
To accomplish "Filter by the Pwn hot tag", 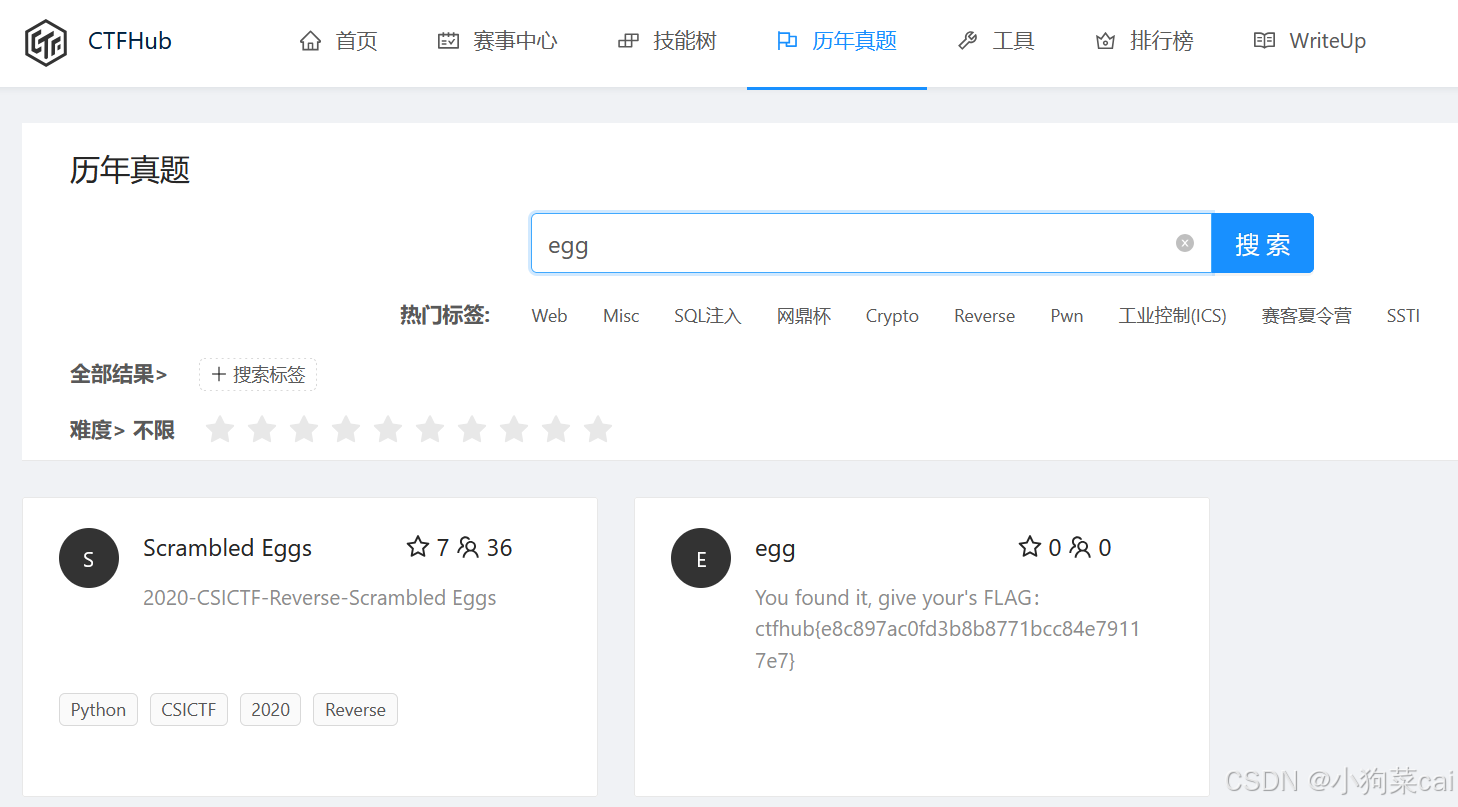I will (1067, 316).
